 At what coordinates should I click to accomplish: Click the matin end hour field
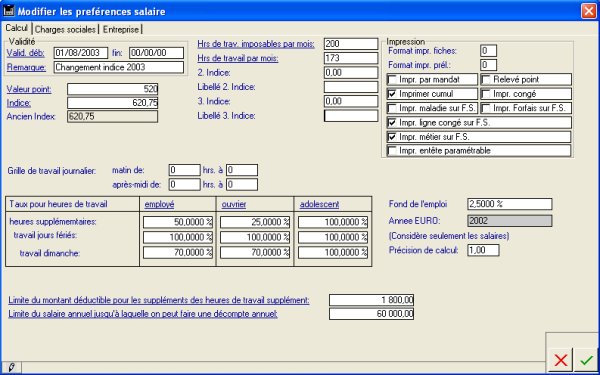click(241, 170)
